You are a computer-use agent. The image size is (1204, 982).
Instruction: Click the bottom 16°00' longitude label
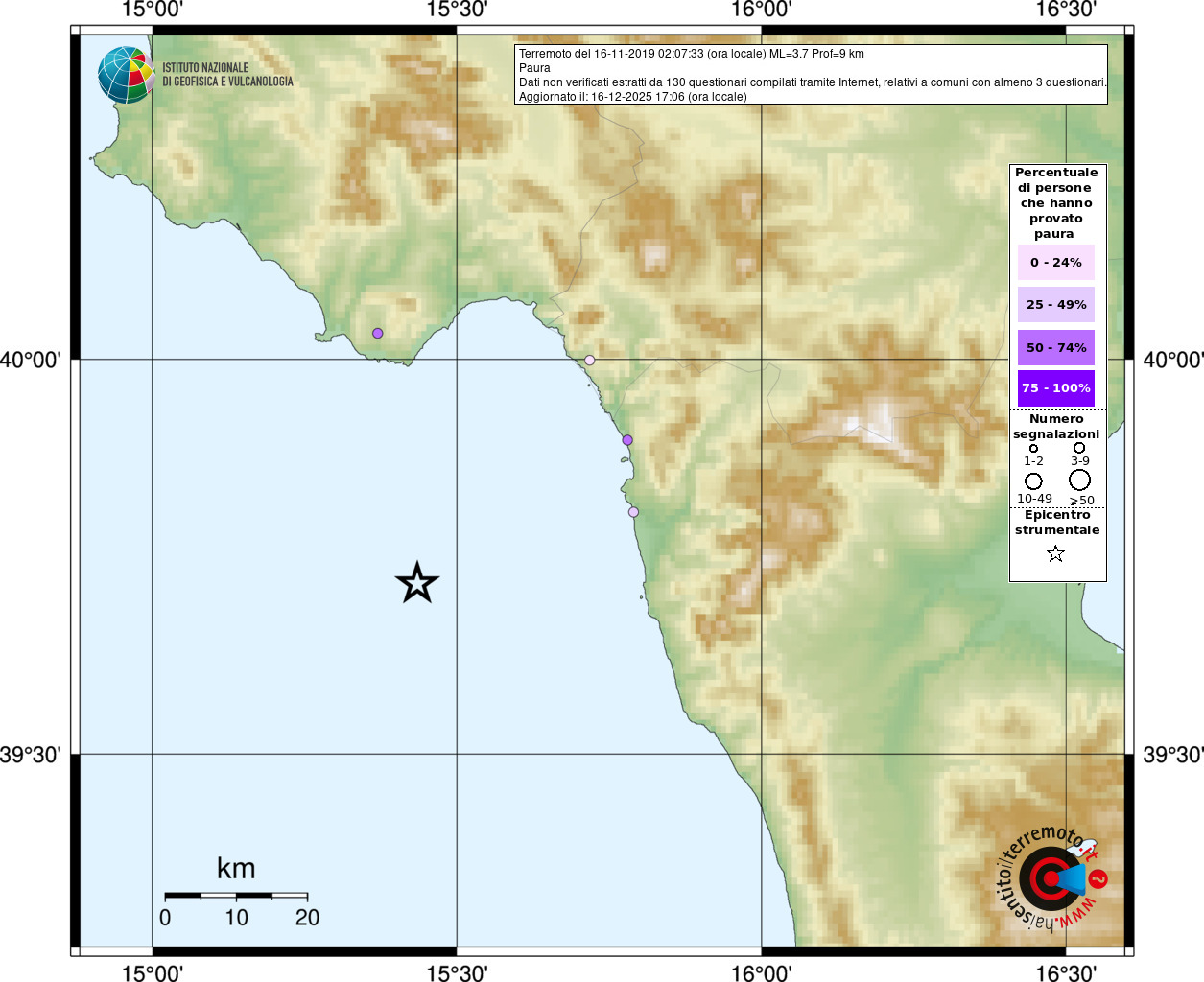pyautogui.click(x=762, y=973)
